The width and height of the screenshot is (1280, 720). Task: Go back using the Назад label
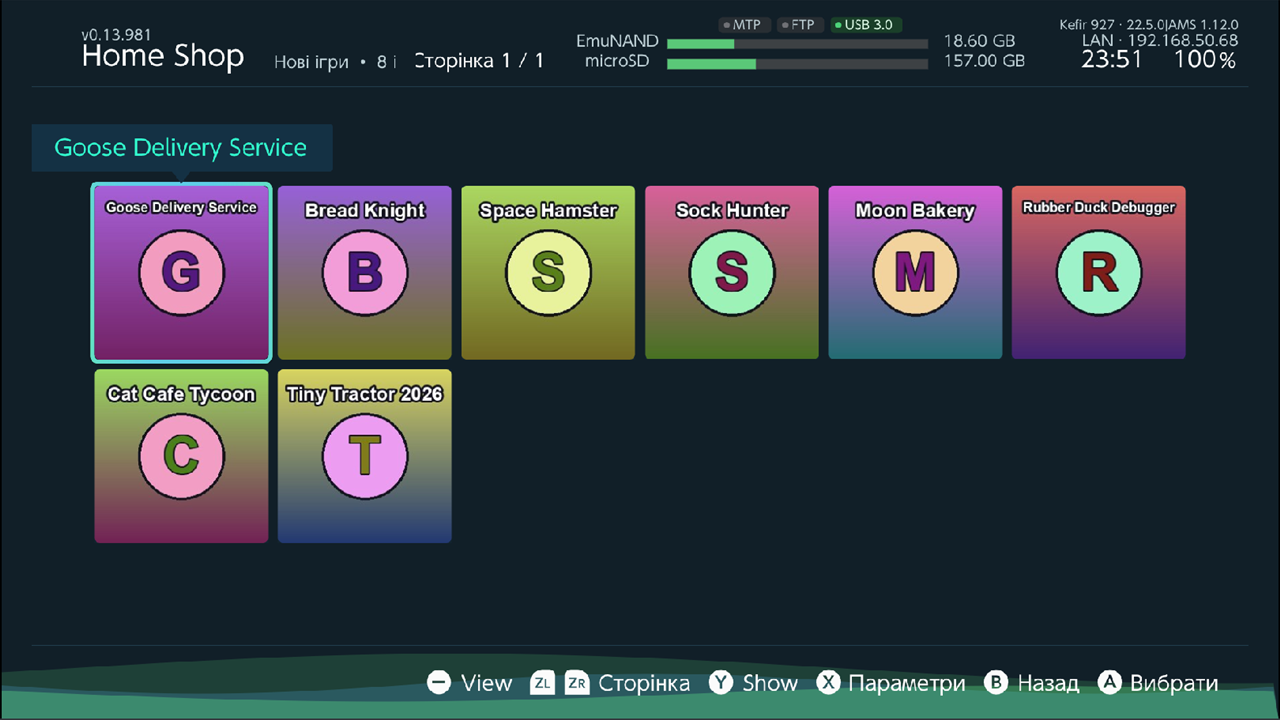click(1048, 684)
